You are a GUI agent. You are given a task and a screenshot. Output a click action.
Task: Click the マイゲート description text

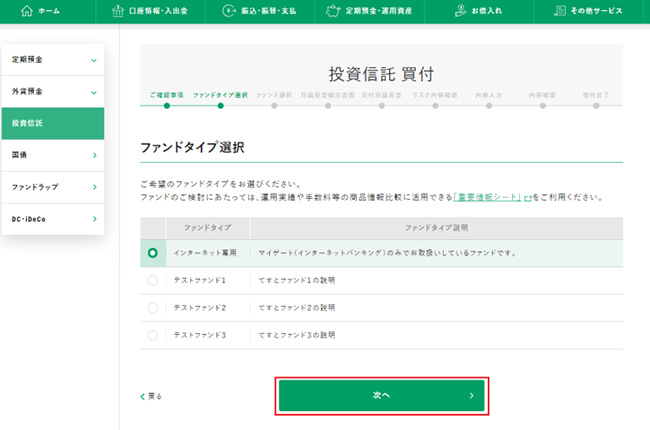point(387,253)
